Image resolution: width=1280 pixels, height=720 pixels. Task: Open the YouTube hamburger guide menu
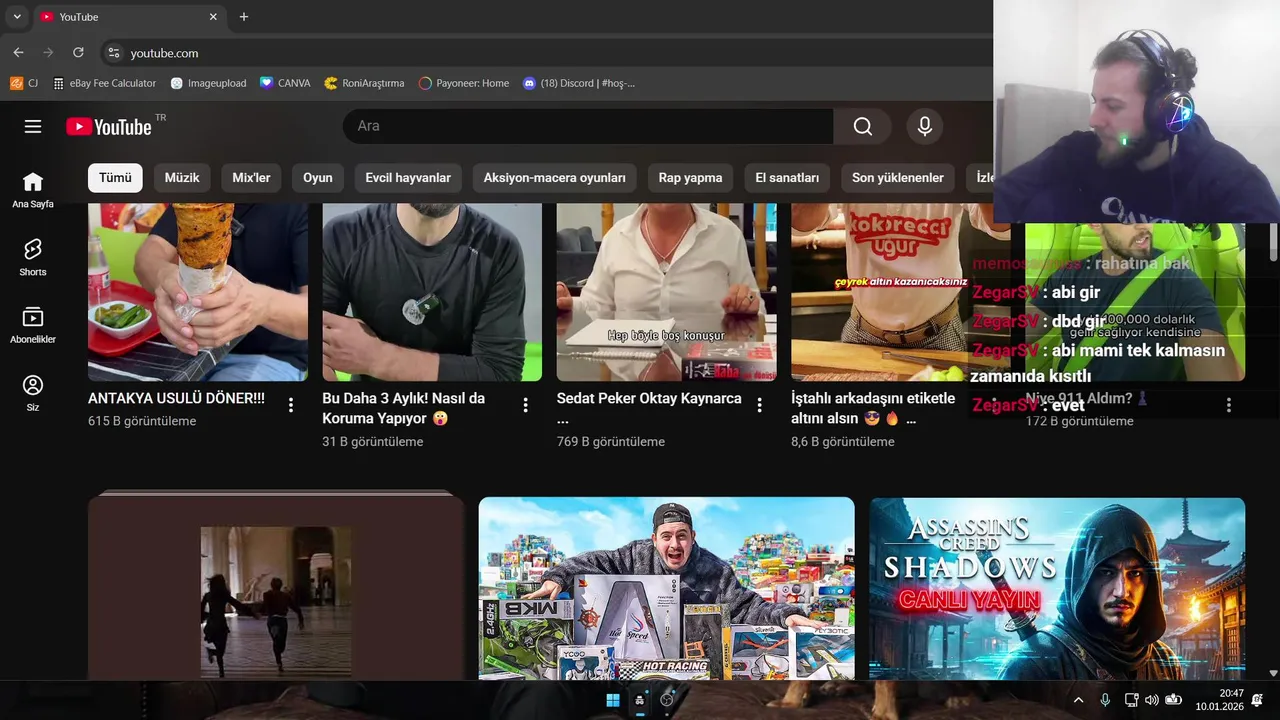pos(33,126)
